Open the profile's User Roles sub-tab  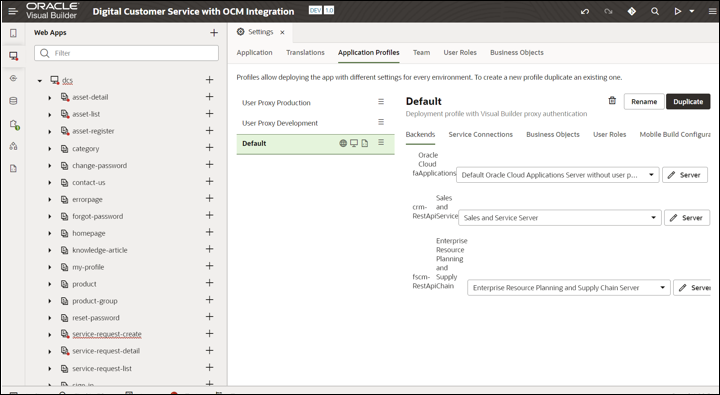609,135
